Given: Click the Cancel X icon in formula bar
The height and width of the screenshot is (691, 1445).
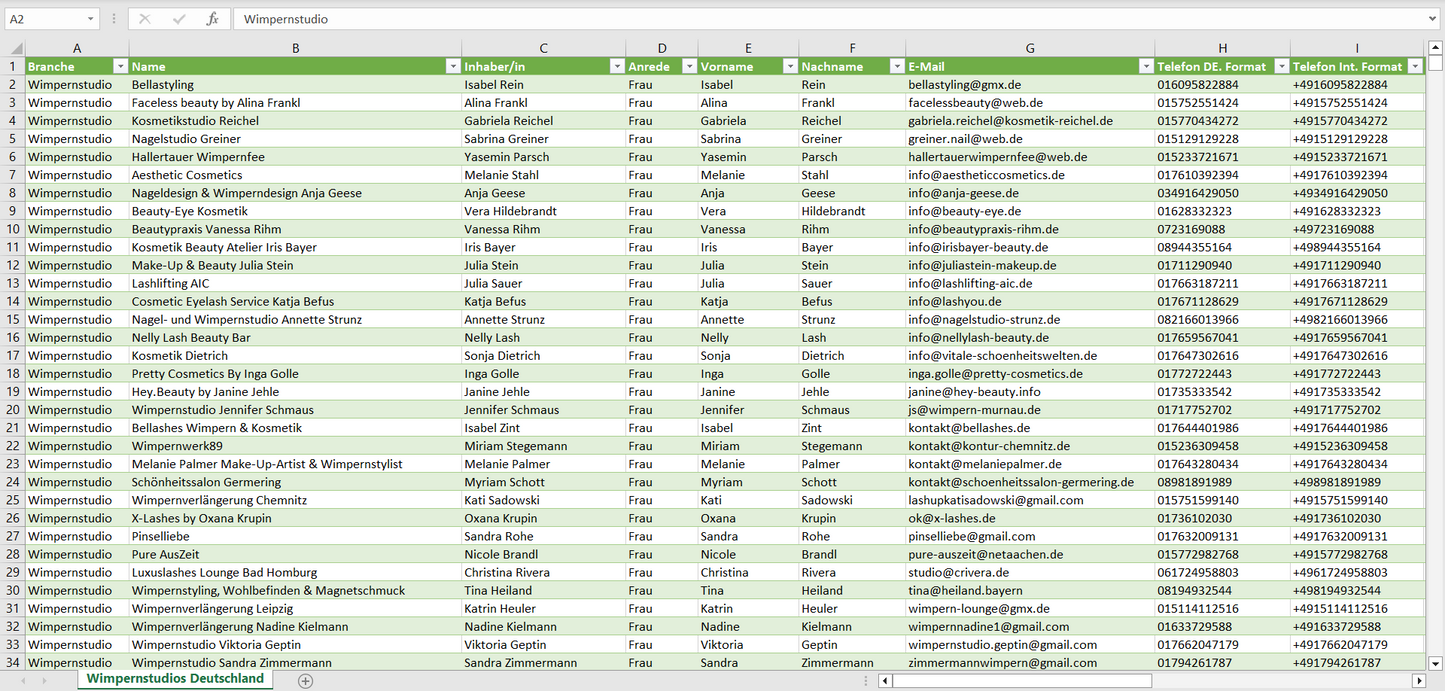Looking at the screenshot, I should tap(145, 19).
